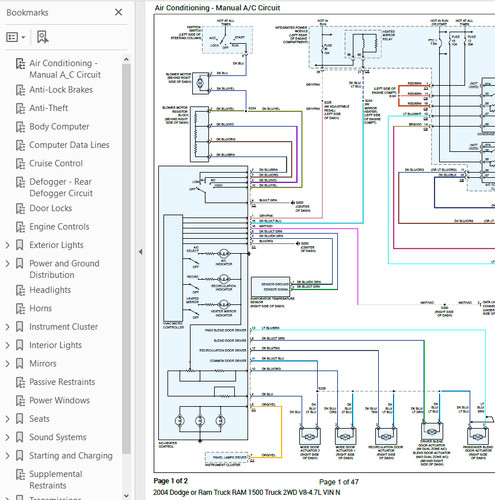Click the Anti-Lock Brakes bookmark icon
495x500 pixels.
click(20, 90)
